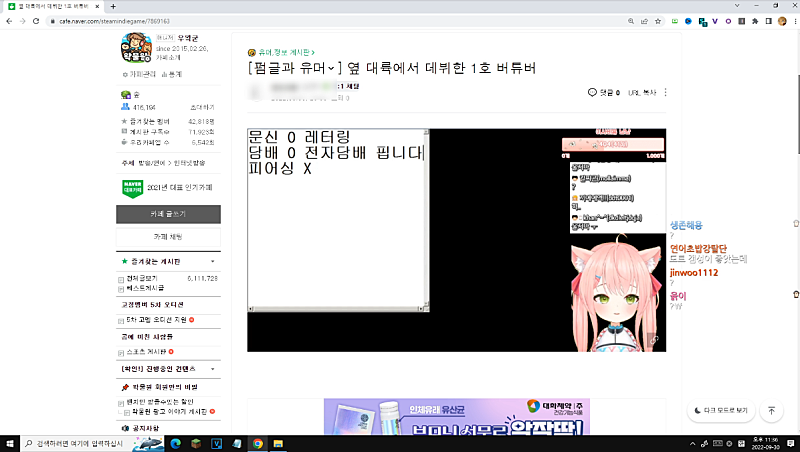800x452 pixels.
Task: Click the share page icon in address bar
Action: [x=644, y=21]
